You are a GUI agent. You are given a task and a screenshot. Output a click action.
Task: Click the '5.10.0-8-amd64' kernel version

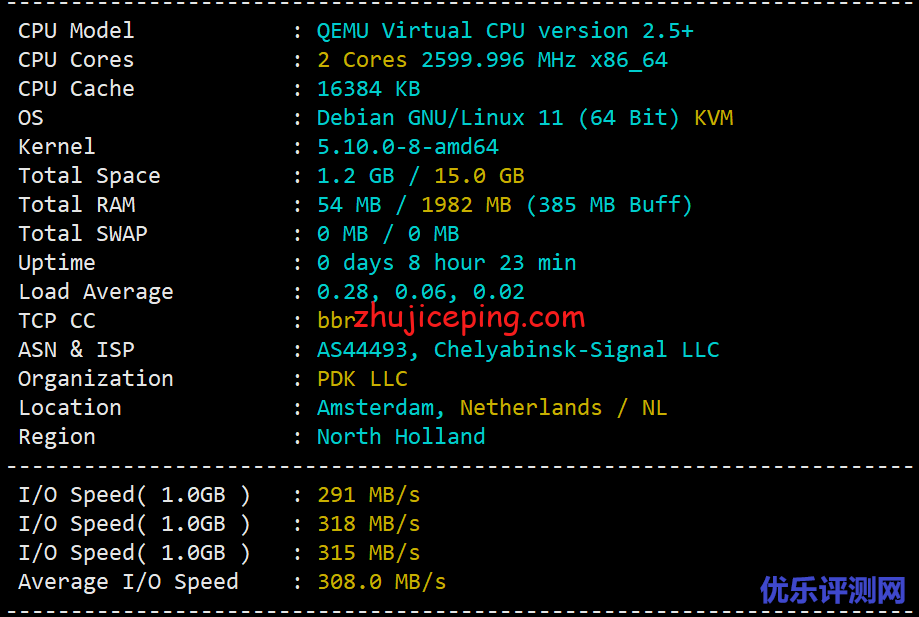pos(408,146)
